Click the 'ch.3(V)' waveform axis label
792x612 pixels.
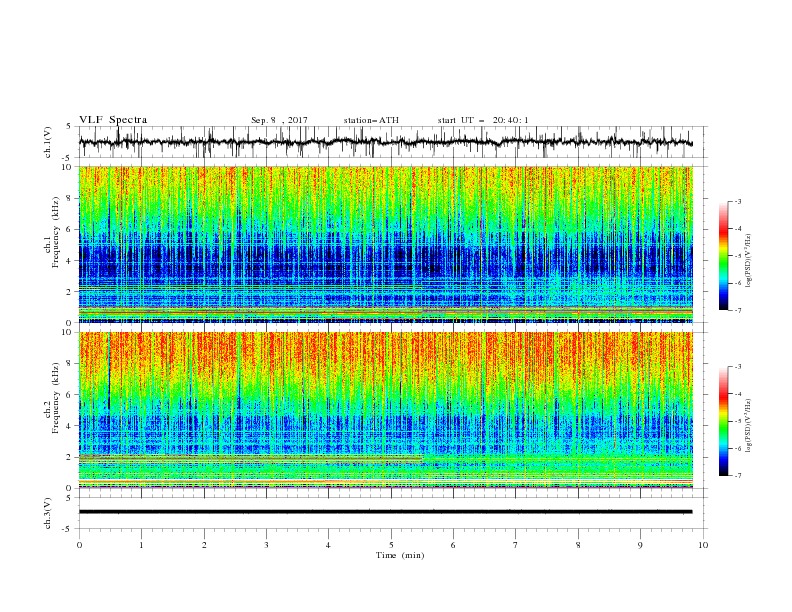pos(48,513)
